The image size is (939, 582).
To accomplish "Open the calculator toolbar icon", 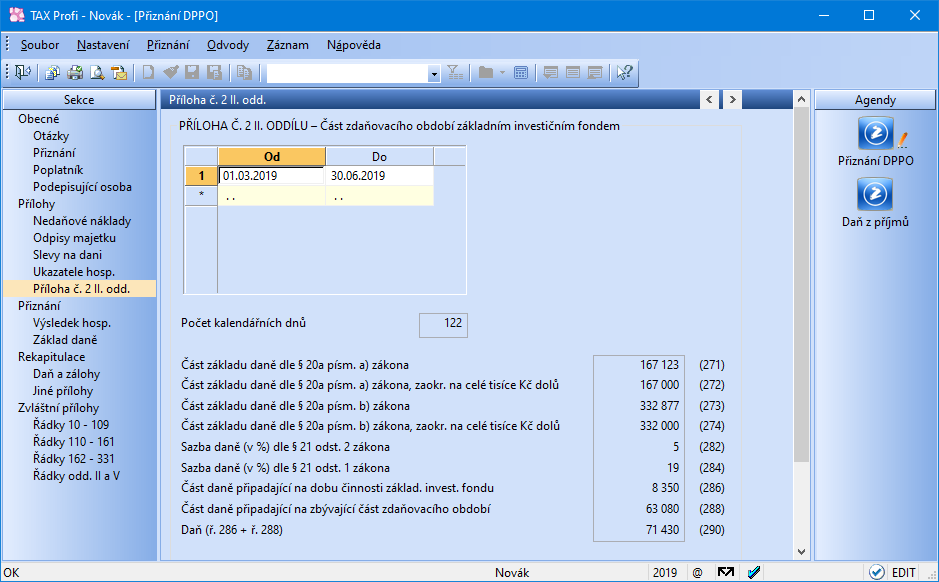I will pos(521,73).
